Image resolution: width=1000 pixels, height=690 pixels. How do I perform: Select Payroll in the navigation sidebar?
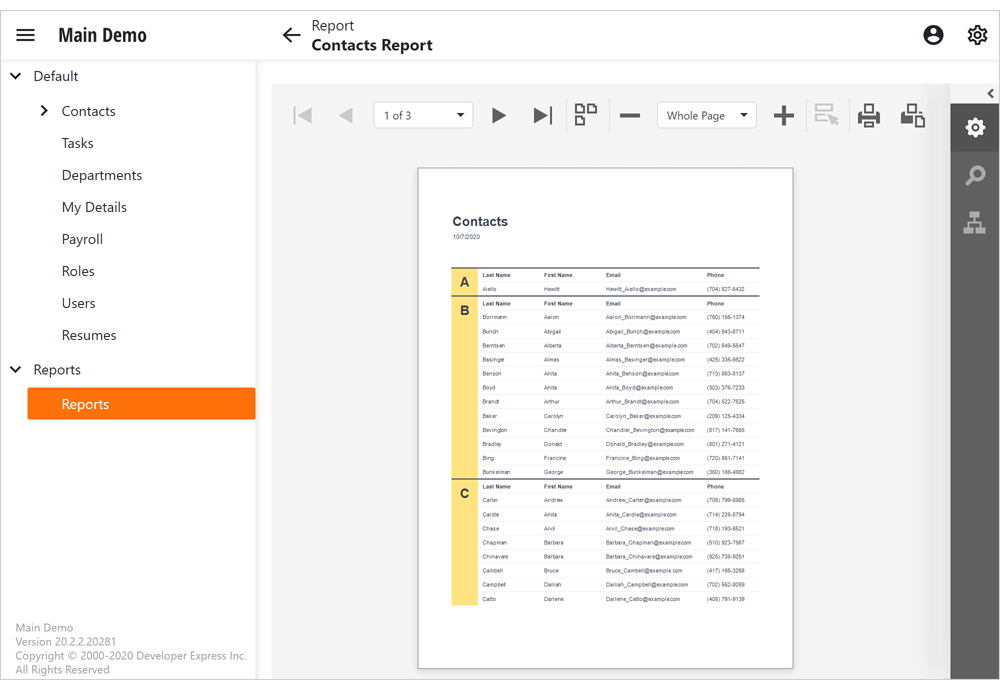(82, 239)
